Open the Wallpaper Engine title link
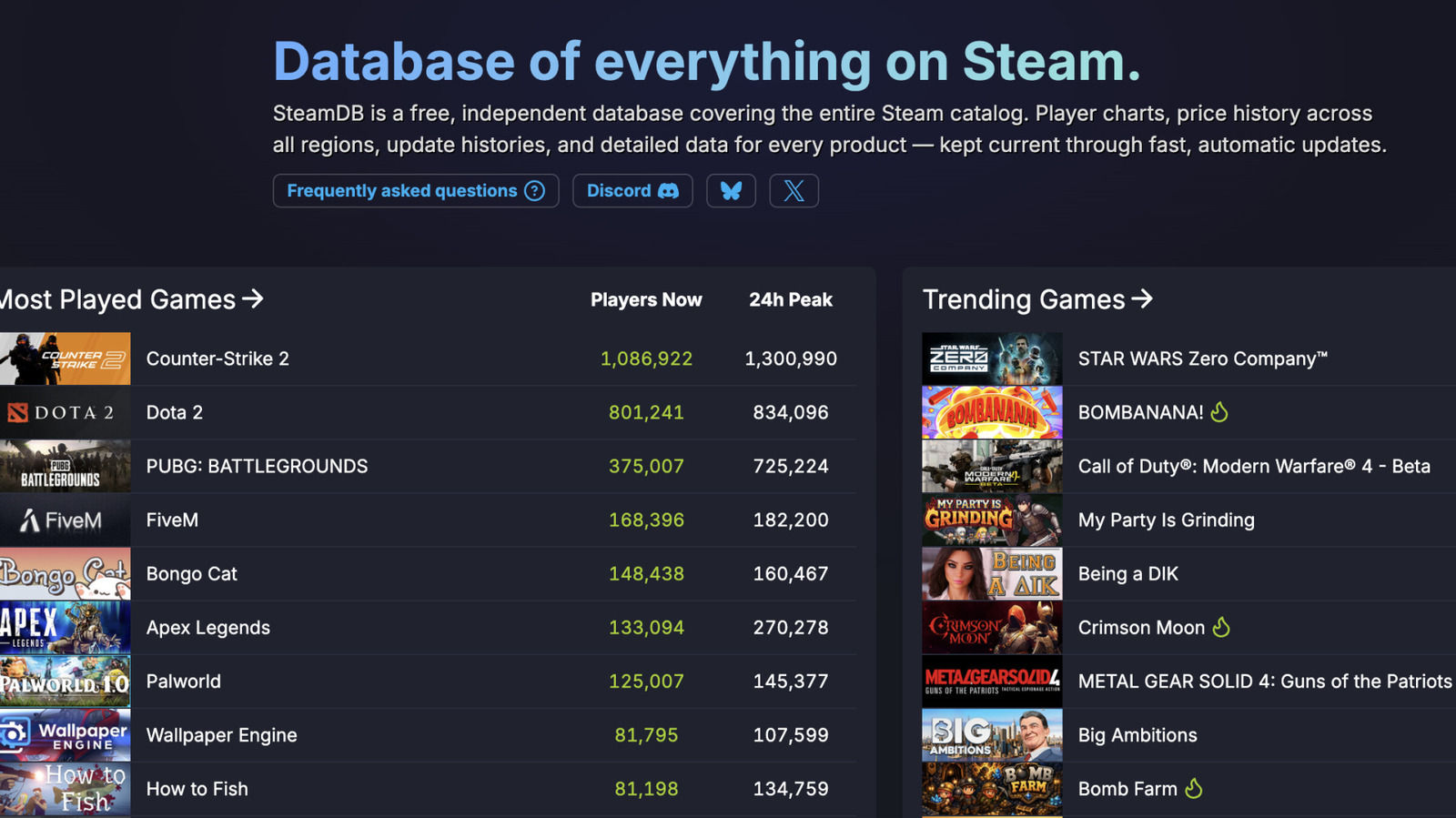 point(222,735)
